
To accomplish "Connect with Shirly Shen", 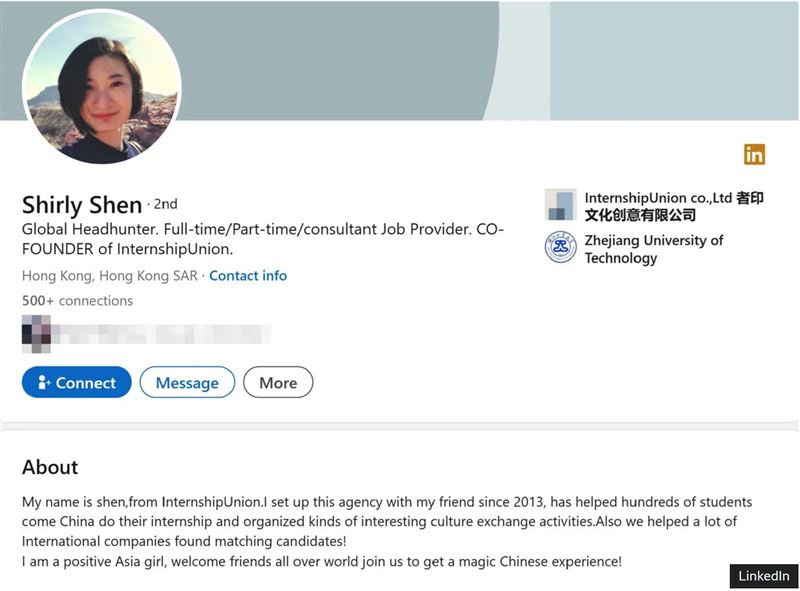I will pos(77,382).
